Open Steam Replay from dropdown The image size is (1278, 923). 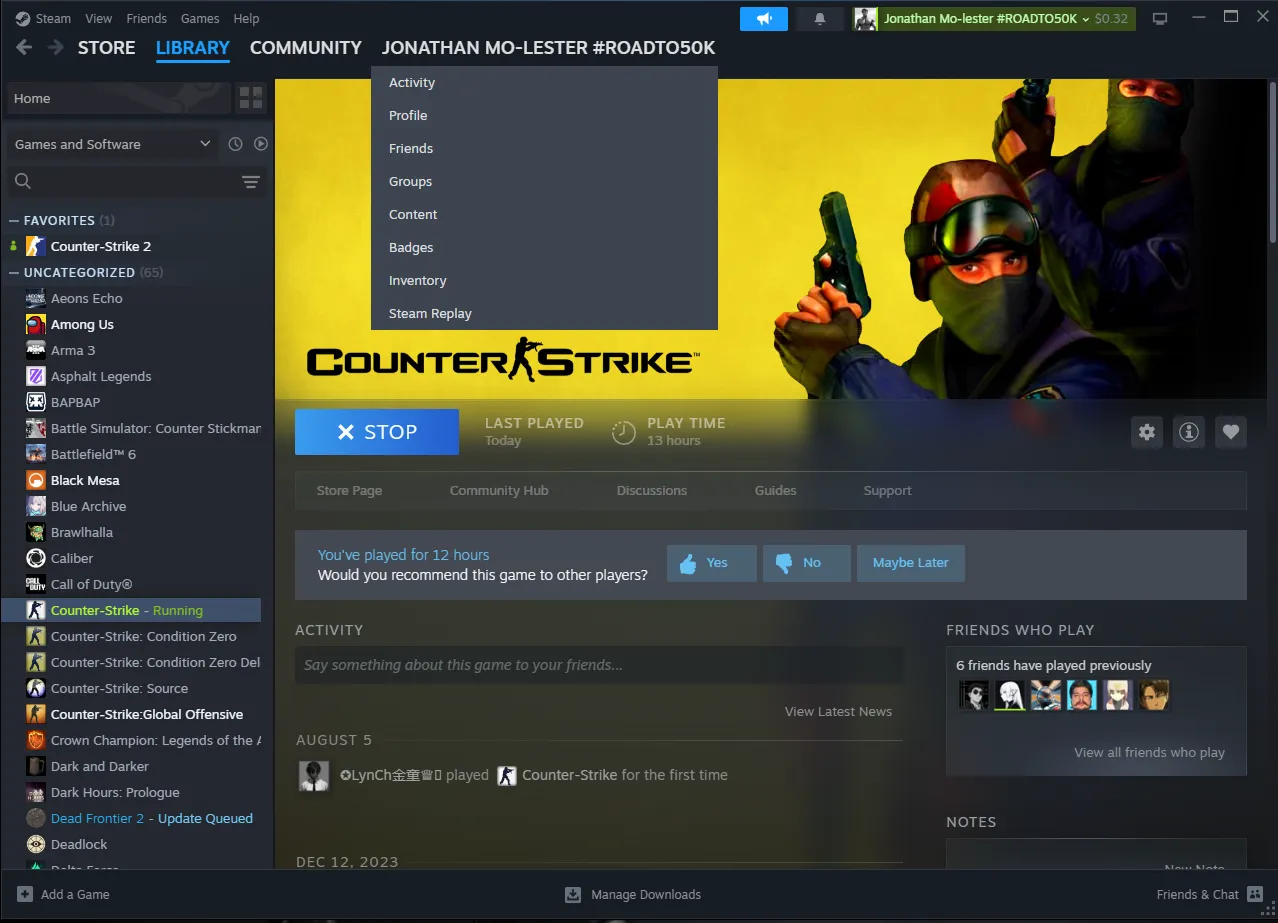tap(544, 313)
